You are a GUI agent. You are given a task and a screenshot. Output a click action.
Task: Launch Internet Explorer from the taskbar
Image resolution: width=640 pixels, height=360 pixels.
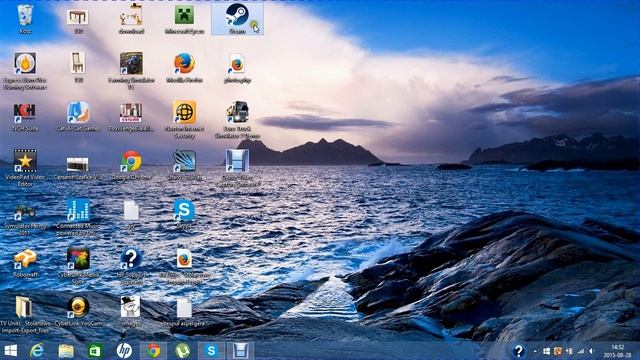tap(37, 351)
